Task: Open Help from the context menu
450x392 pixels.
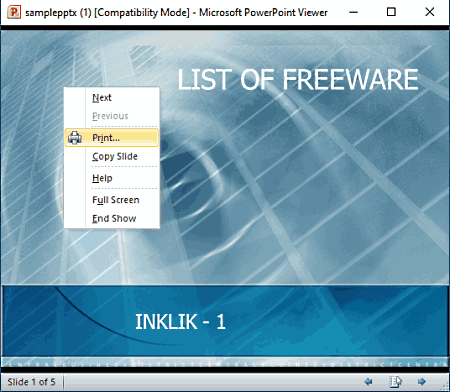Action: [112, 178]
